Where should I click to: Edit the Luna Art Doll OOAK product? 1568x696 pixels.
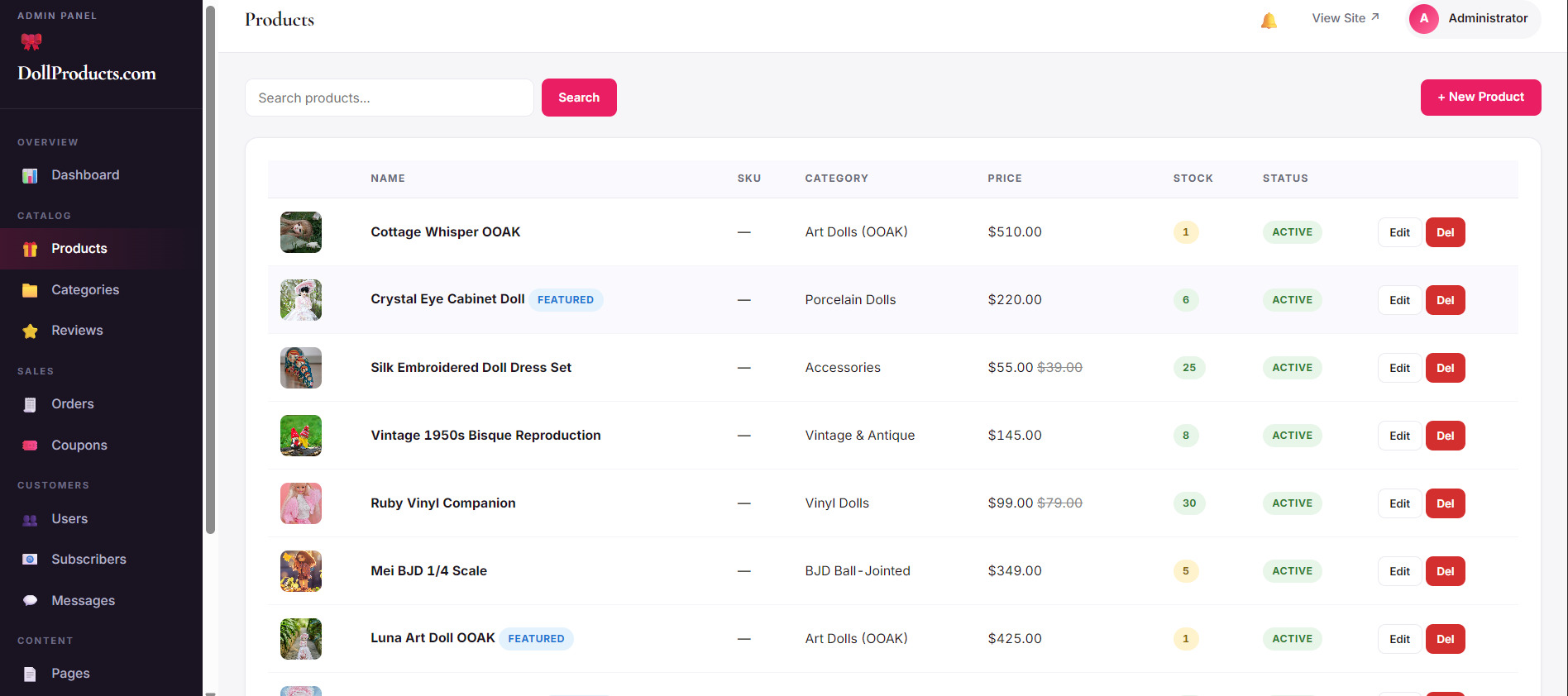pyautogui.click(x=1399, y=639)
